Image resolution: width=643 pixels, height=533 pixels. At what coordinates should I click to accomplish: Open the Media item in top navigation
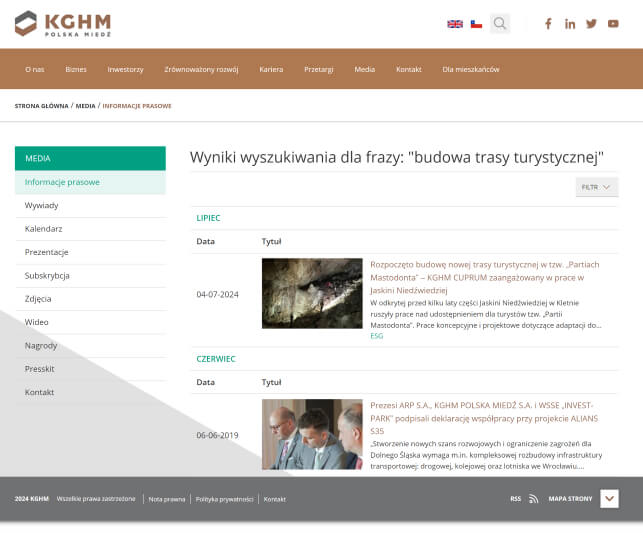[365, 69]
